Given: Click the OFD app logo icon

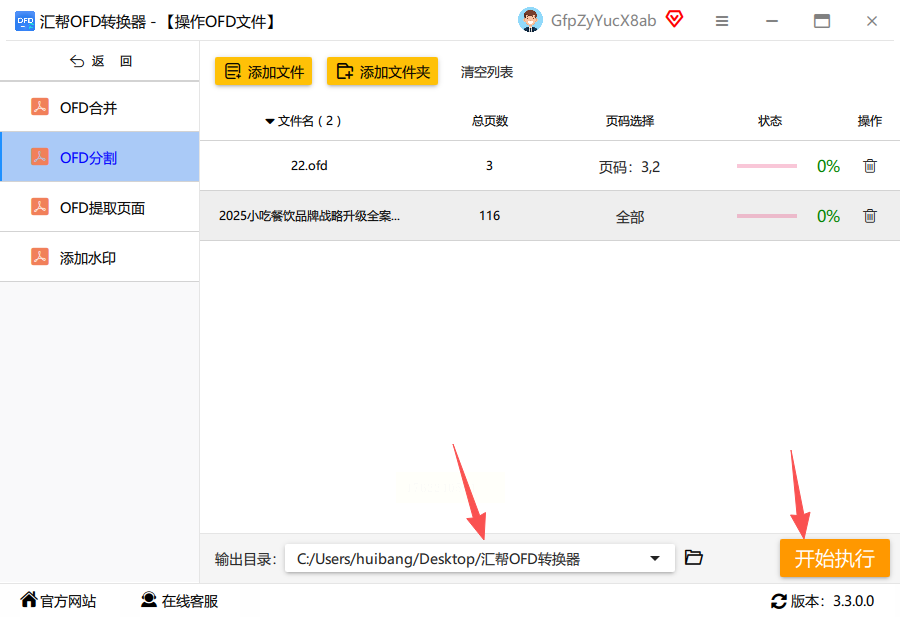Looking at the screenshot, I should (x=25, y=21).
